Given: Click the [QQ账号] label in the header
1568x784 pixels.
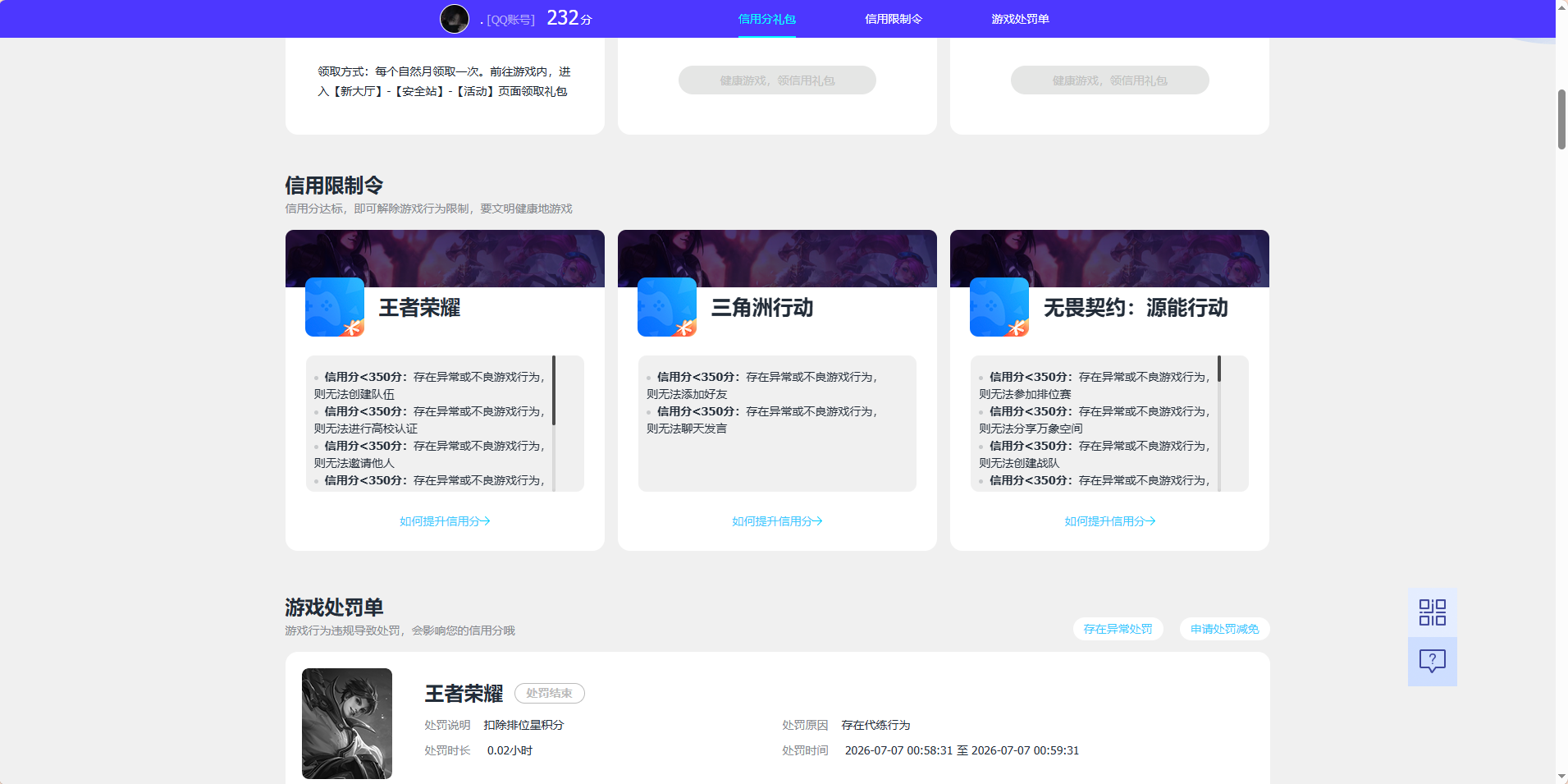Looking at the screenshot, I should point(510,20).
